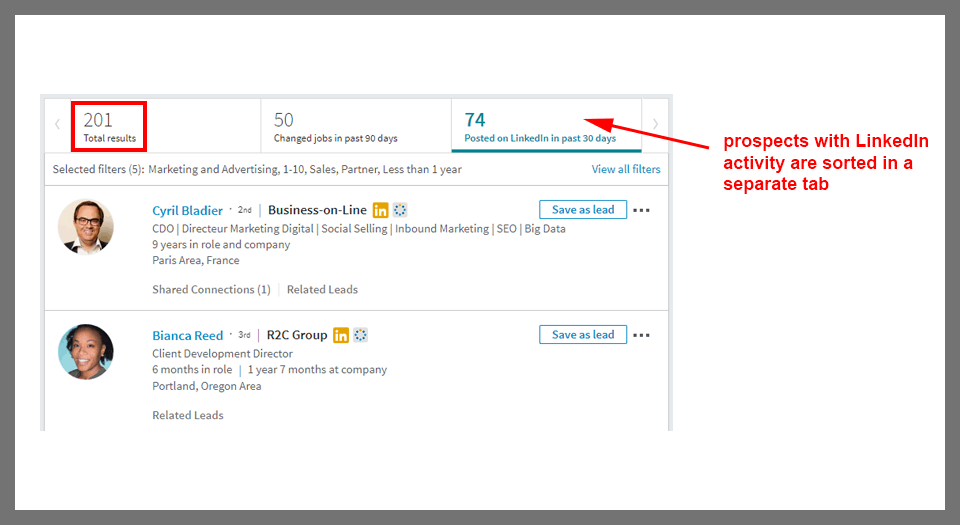Image resolution: width=960 pixels, height=525 pixels.
Task: Open View all filters link
Action: point(626,169)
